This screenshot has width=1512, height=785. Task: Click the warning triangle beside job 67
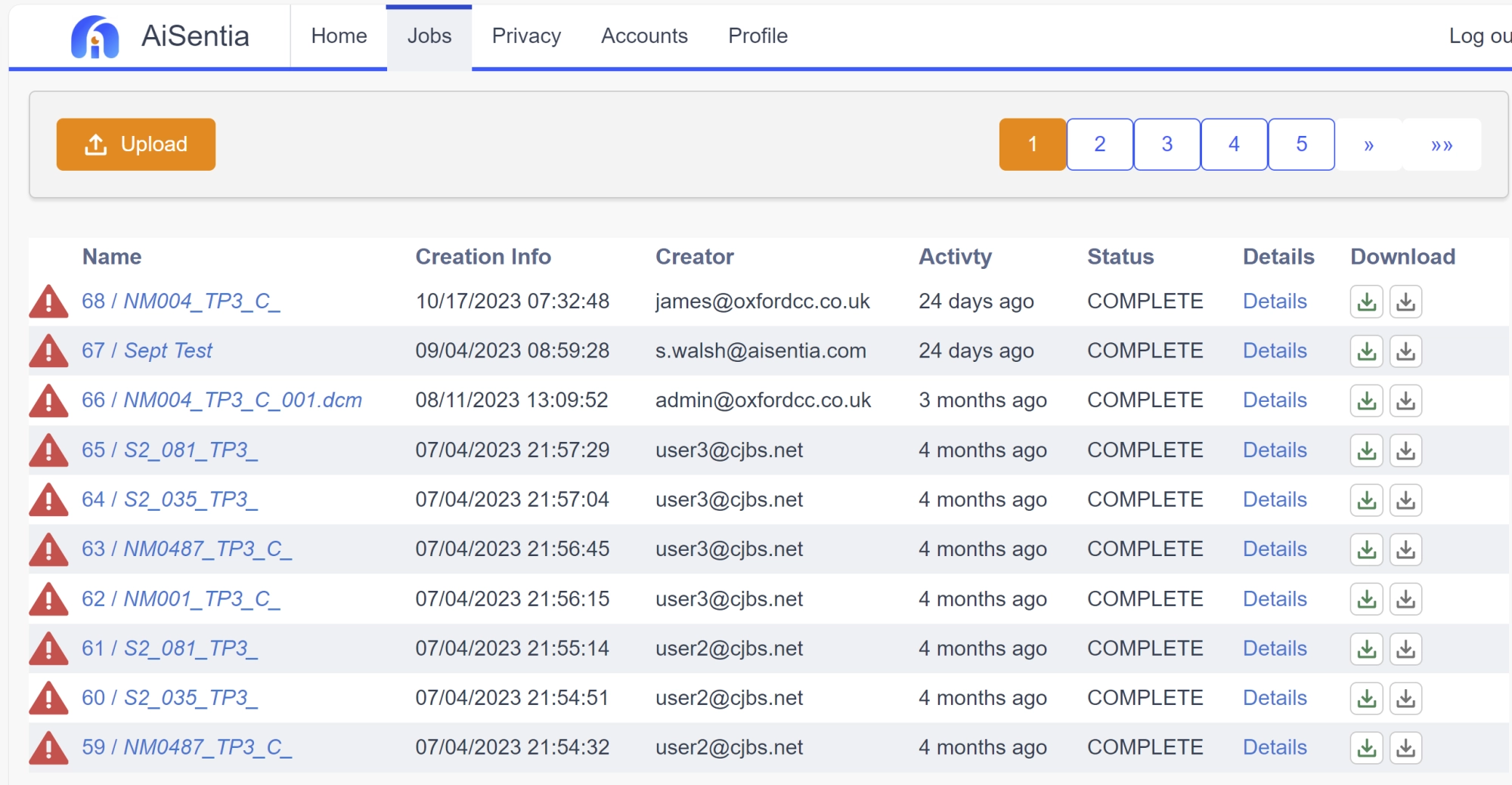click(x=48, y=351)
